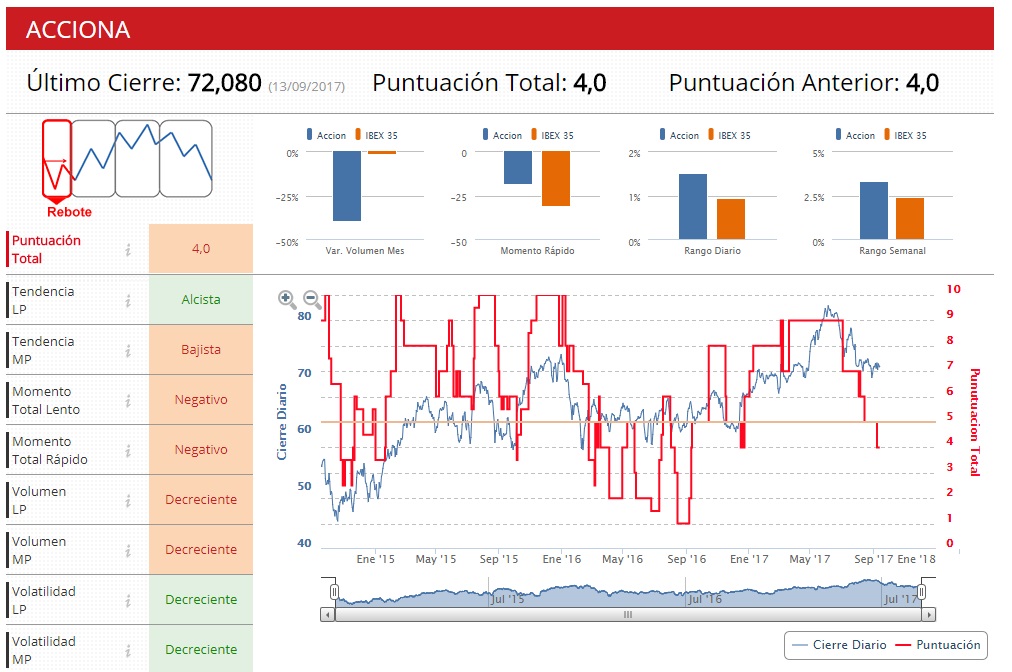
Task: Click the 4,0 score cell in table
Action: tap(201, 249)
